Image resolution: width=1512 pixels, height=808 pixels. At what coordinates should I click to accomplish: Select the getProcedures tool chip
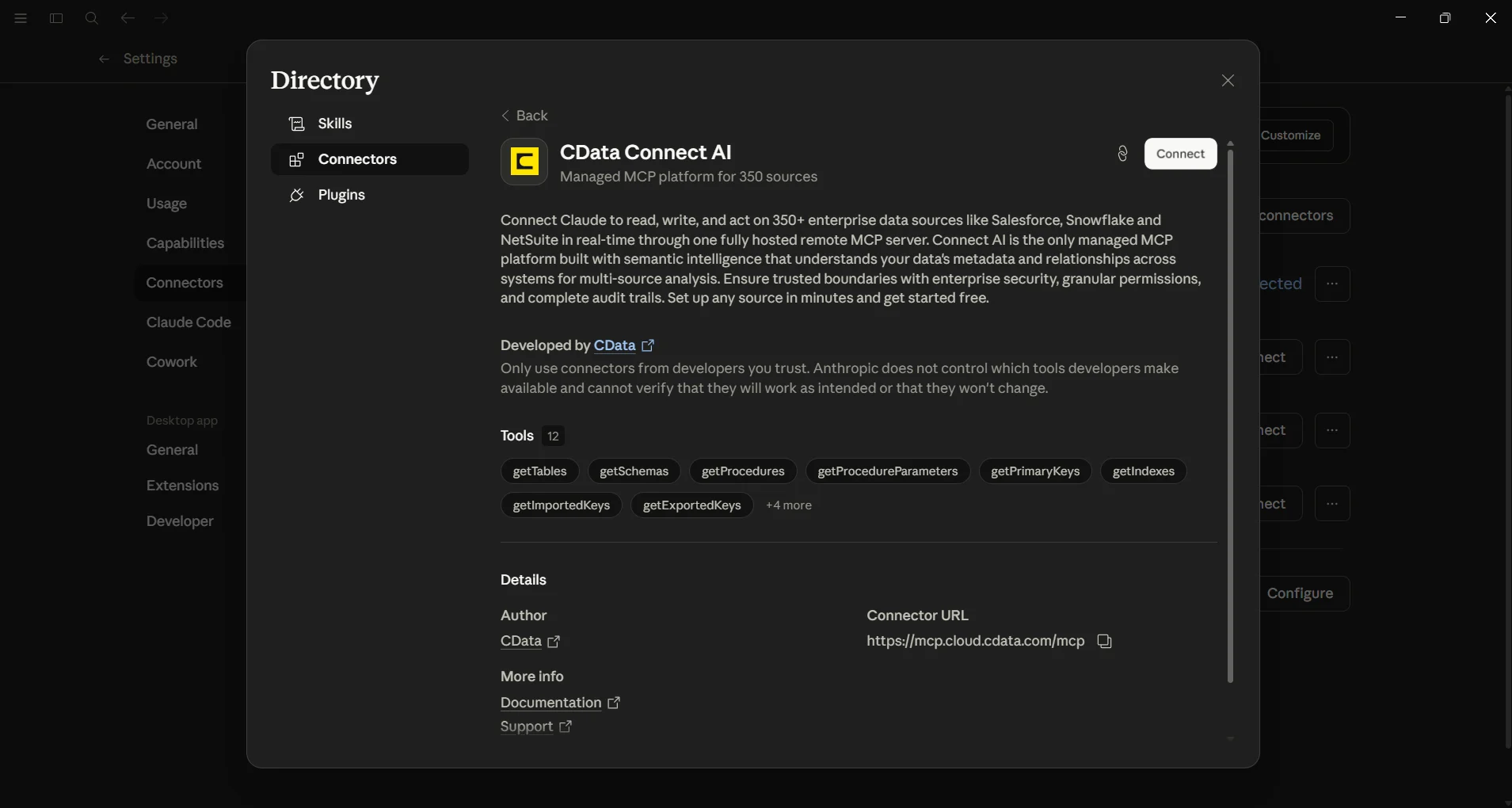[743, 471]
